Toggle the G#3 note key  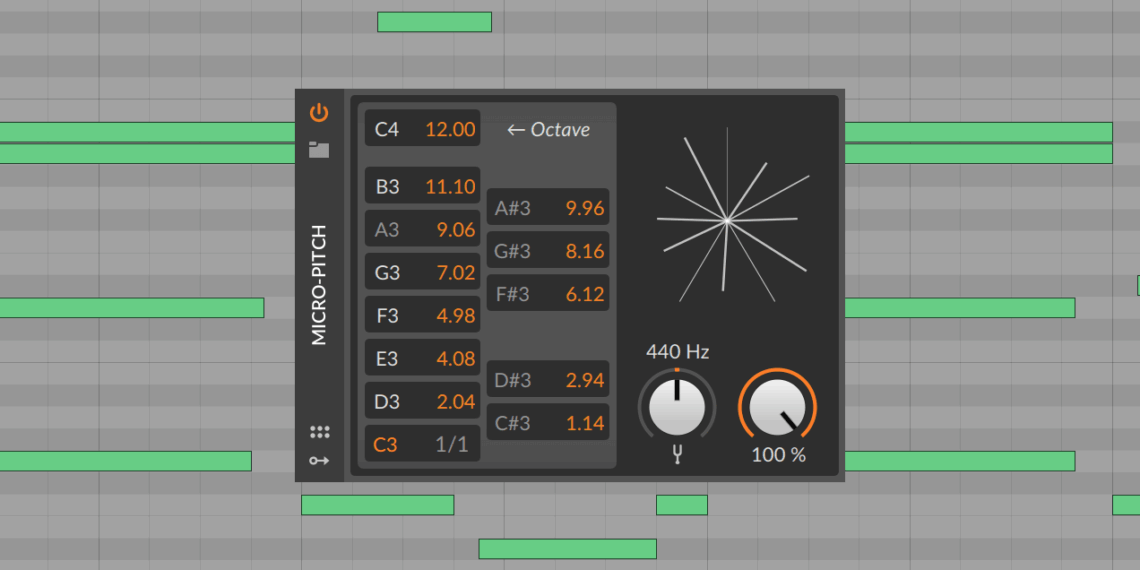pyautogui.click(x=512, y=252)
